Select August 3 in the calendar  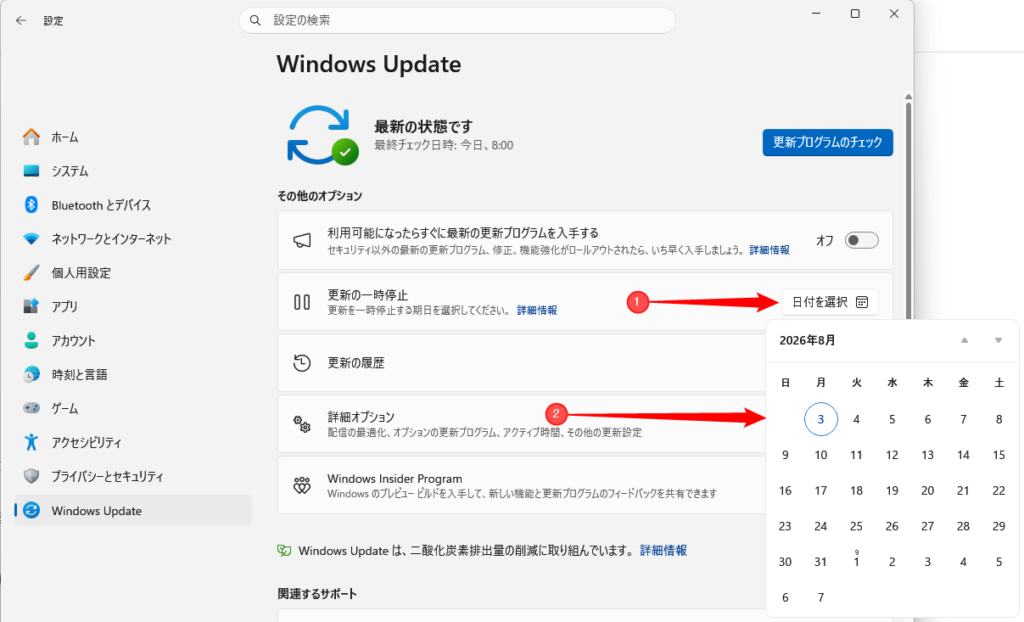tap(821, 419)
